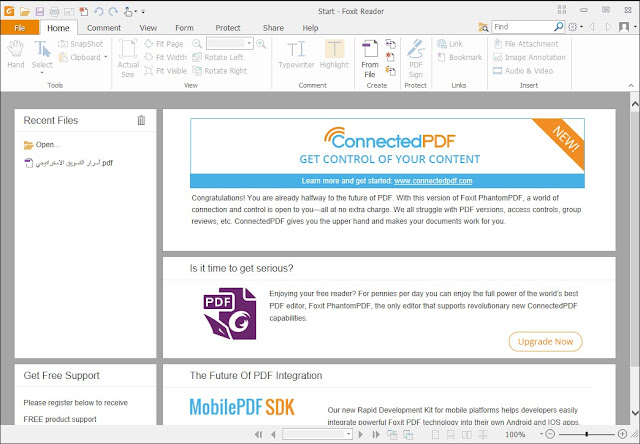Click the next page arrow in status bar
This screenshot has width=640, height=444.
point(361,434)
